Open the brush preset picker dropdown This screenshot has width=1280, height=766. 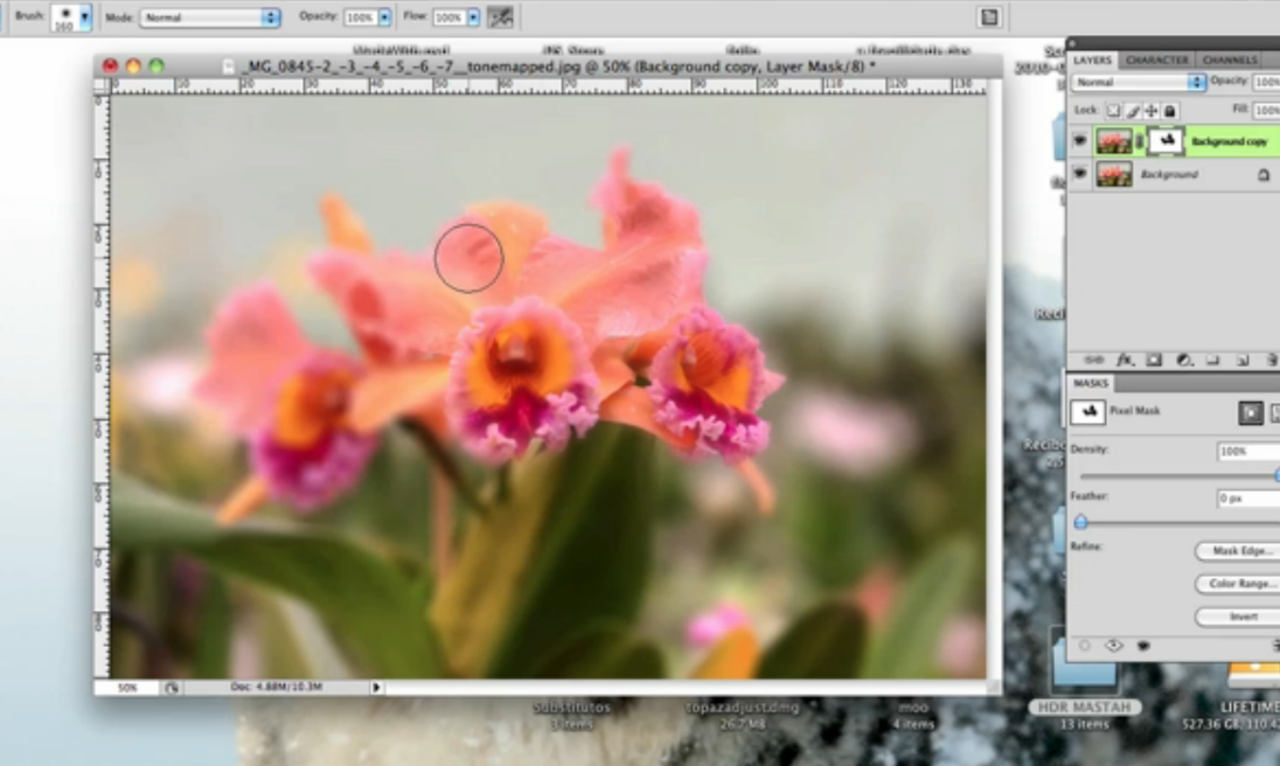[x=85, y=17]
